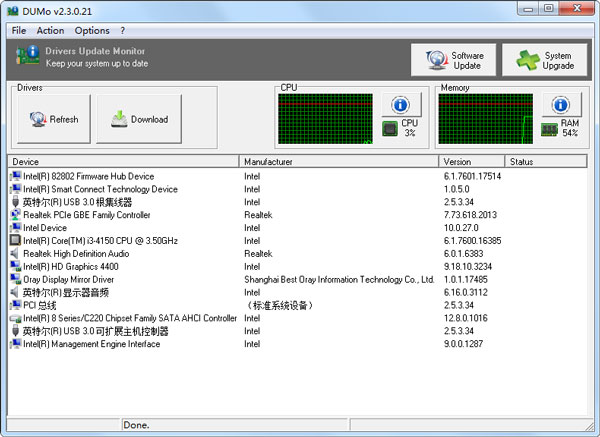Click the System Upgrade button

545,60
